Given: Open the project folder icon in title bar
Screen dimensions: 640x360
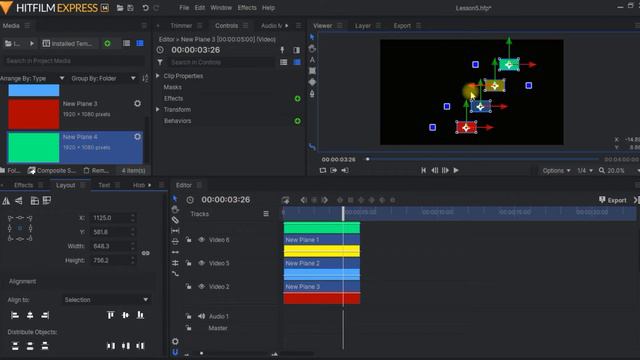Looking at the screenshot, I should pos(120,8).
